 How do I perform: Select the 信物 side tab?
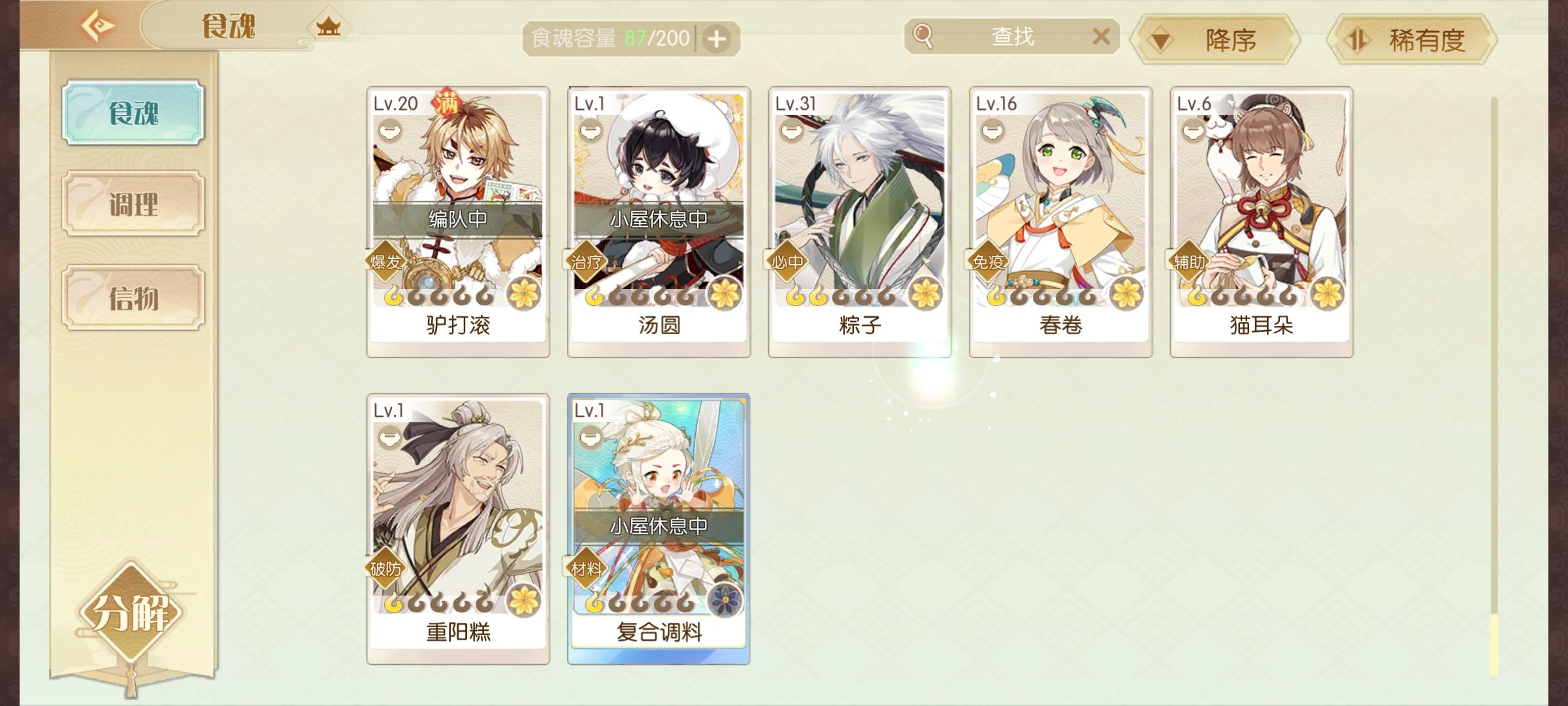(133, 297)
